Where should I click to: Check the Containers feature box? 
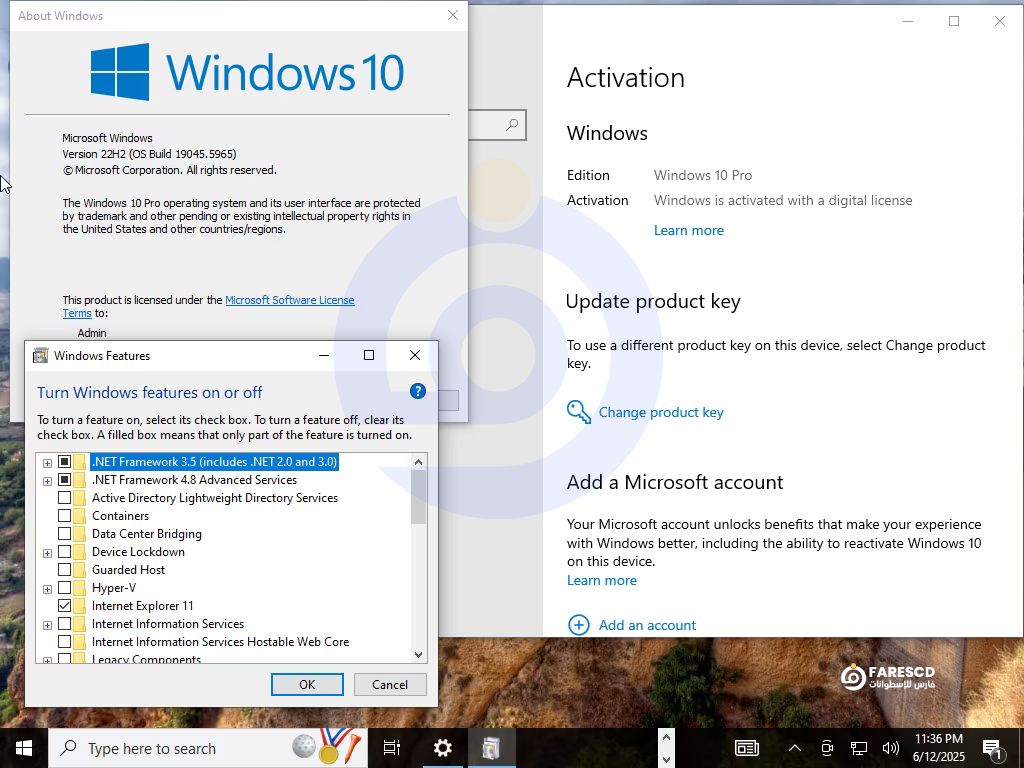tap(64, 515)
